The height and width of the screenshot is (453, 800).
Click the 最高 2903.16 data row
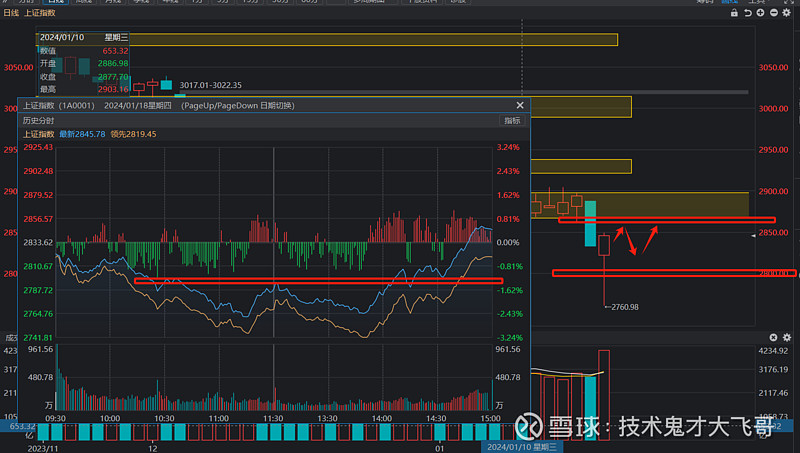(84, 90)
